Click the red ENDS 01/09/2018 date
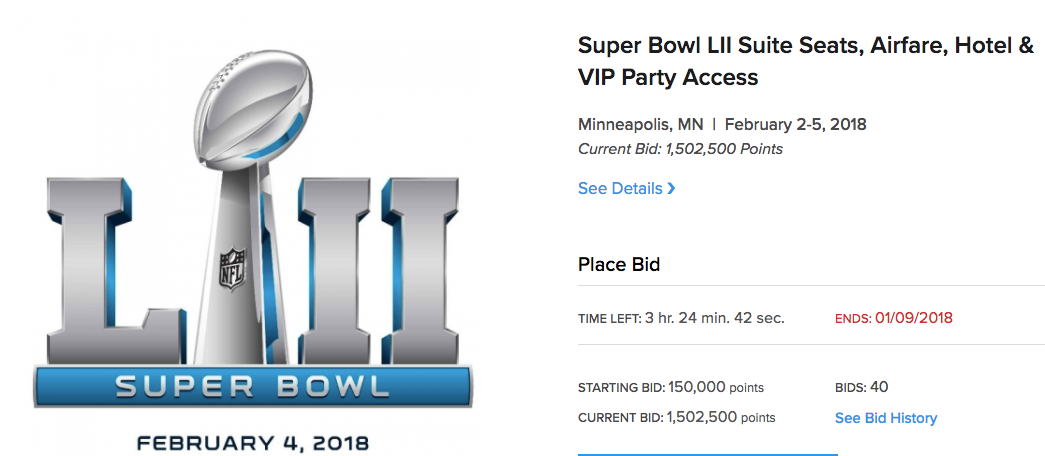 pyautogui.click(x=894, y=318)
